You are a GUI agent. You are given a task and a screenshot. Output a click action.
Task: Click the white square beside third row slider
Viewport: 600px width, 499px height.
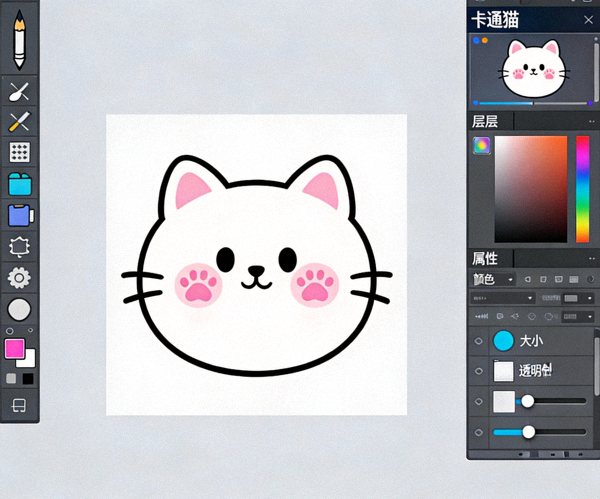[504, 401]
